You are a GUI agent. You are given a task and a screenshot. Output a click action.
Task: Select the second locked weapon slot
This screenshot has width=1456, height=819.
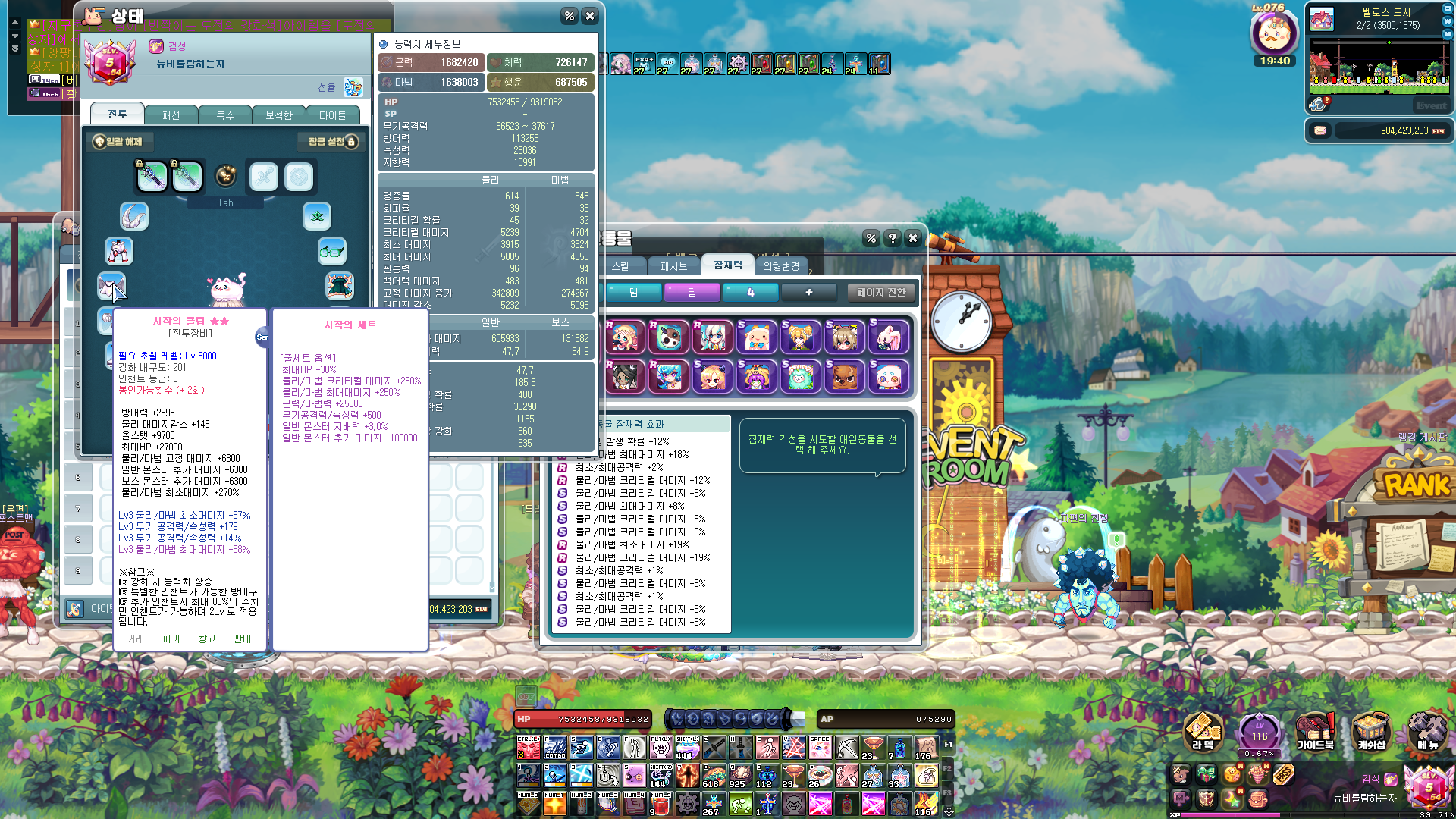point(187,177)
